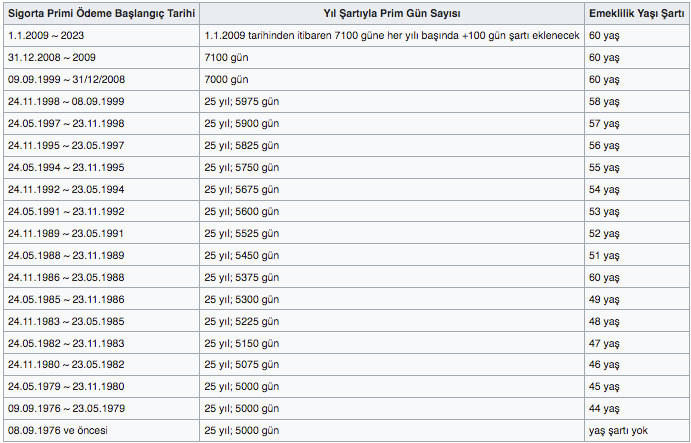Select the '24.11.1980 ~ 23.05.1982' date cell
Image resolution: width=691 pixels, height=443 pixels.
(x=101, y=365)
